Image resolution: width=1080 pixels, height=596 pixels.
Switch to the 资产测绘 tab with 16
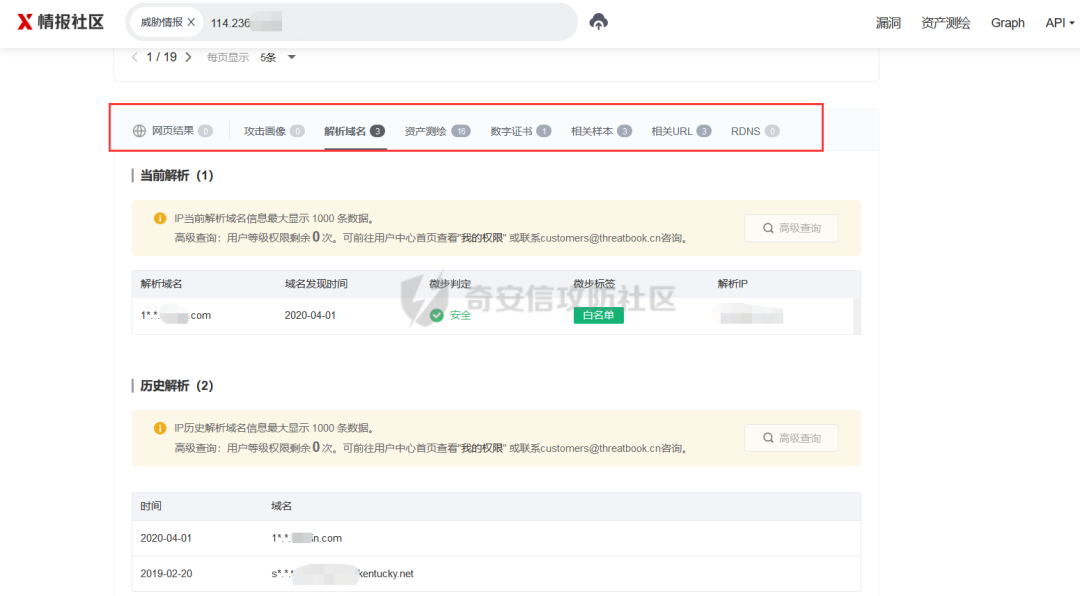point(437,131)
